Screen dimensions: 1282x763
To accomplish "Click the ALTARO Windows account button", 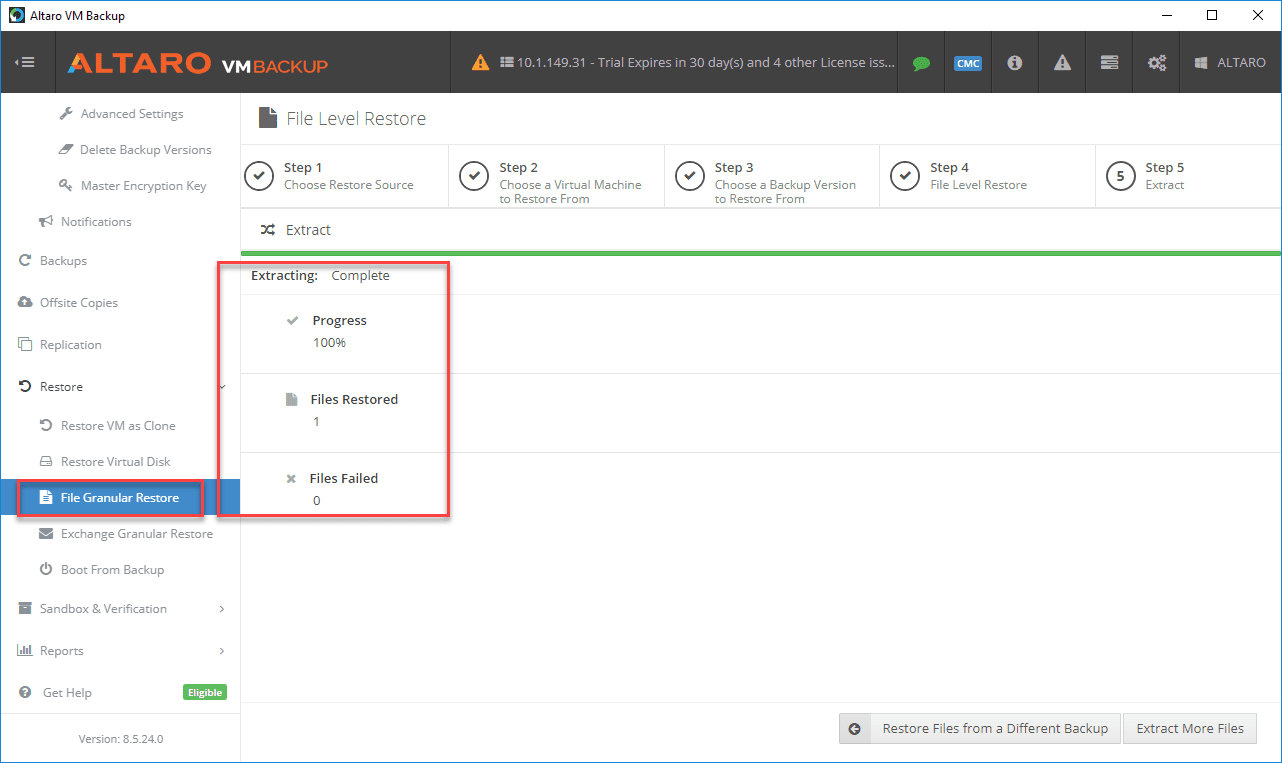I will tap(1230, 62).
